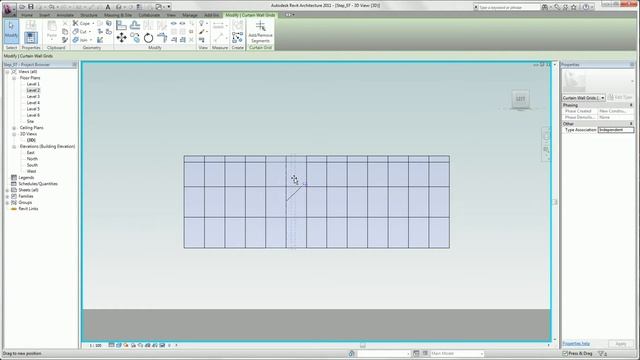Toggle the Press & Drag checkbox
640x360 pixels.
click(565, 353)
